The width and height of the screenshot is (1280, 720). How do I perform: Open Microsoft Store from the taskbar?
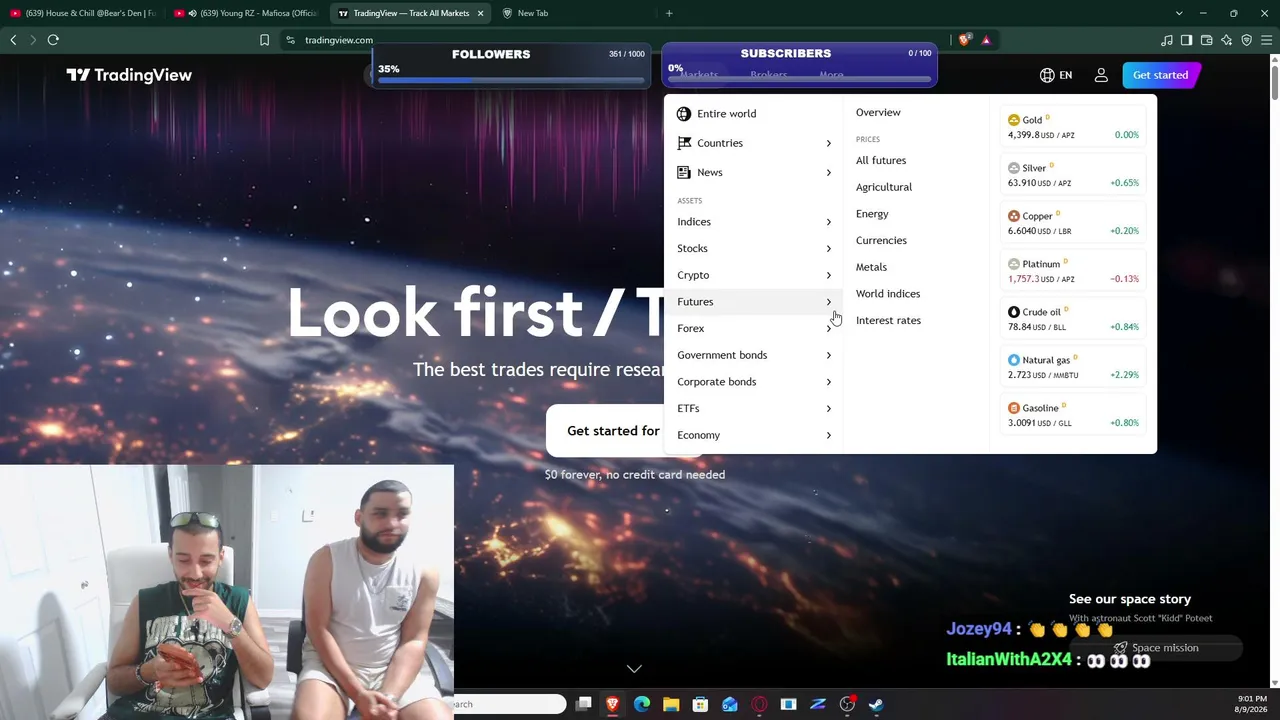pos(700,704)
